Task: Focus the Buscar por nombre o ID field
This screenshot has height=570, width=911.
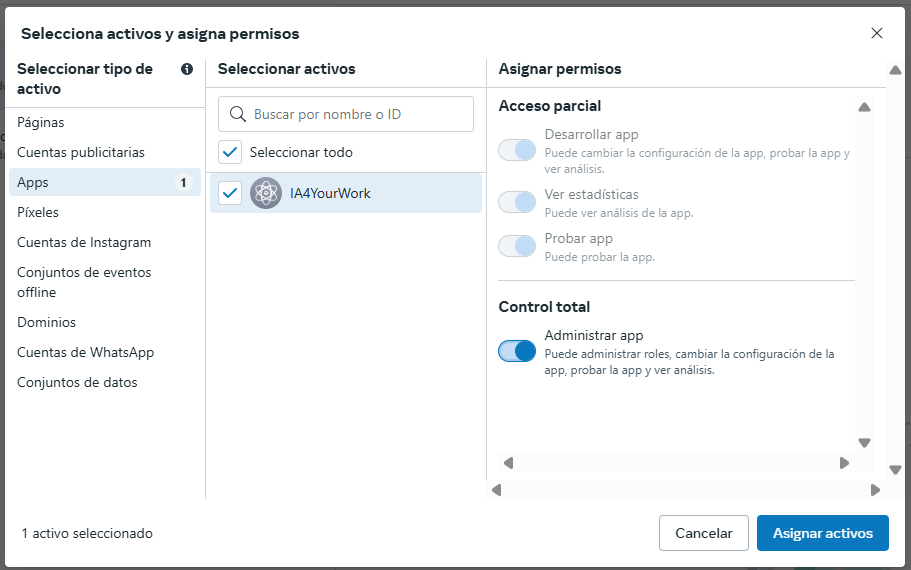Action: coord(346,114)
